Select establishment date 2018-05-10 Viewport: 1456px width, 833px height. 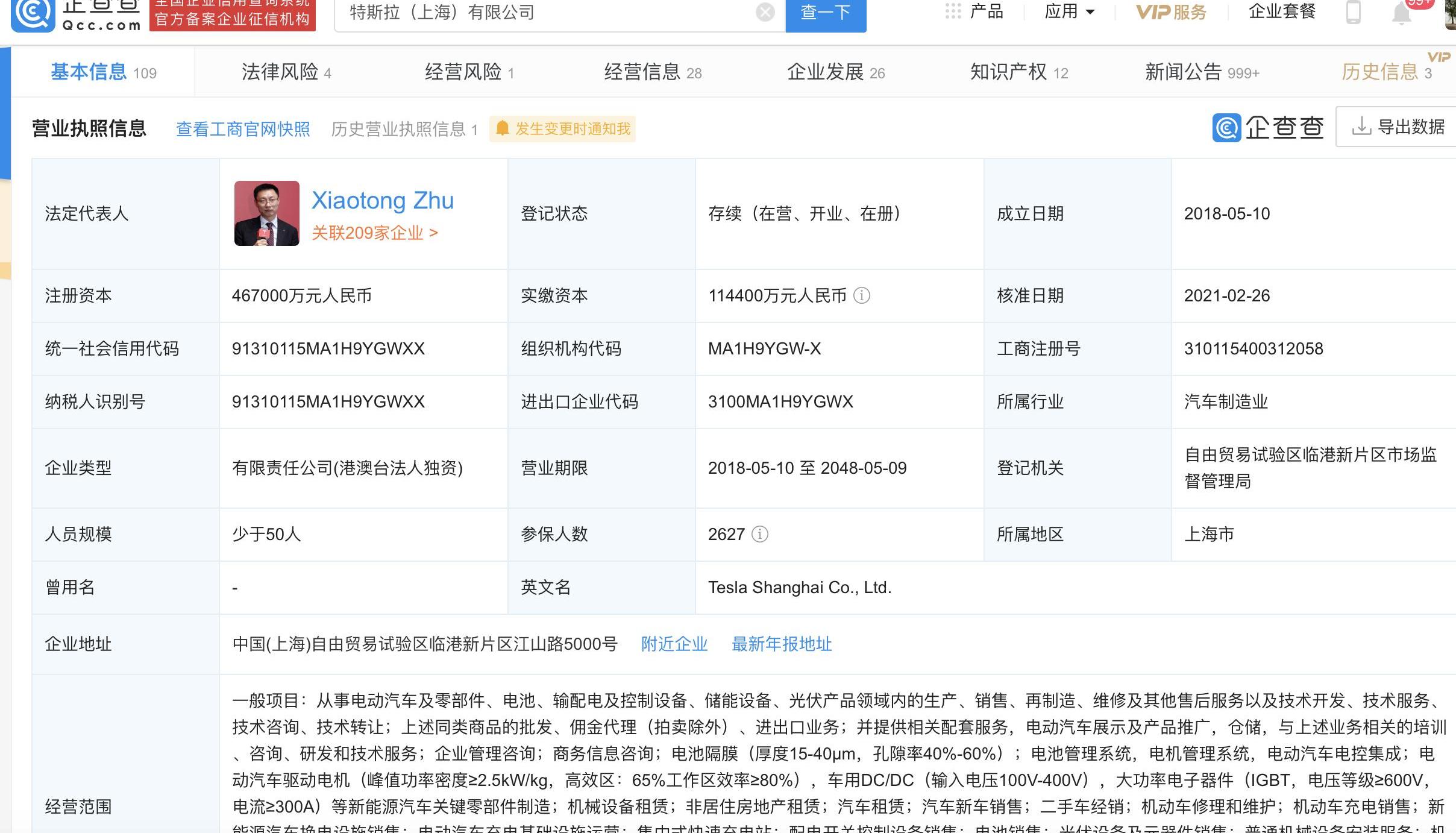click(x=1227, y=214)
